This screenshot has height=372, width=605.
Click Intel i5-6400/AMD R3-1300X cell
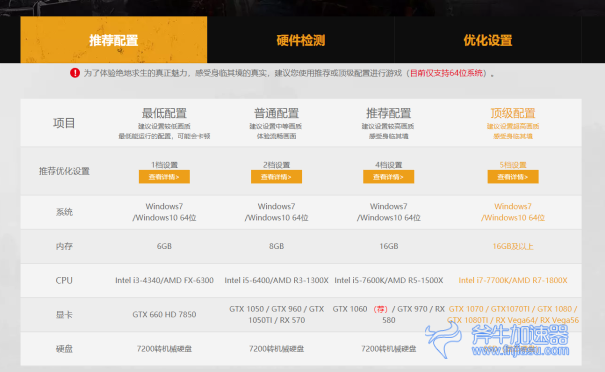pos(276,281)
